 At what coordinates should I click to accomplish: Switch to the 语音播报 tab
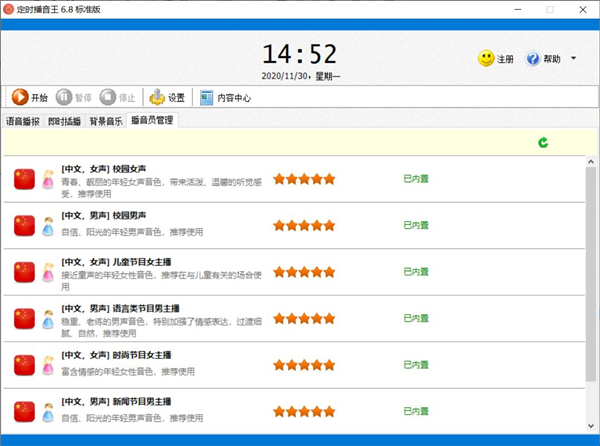(23, 121)
